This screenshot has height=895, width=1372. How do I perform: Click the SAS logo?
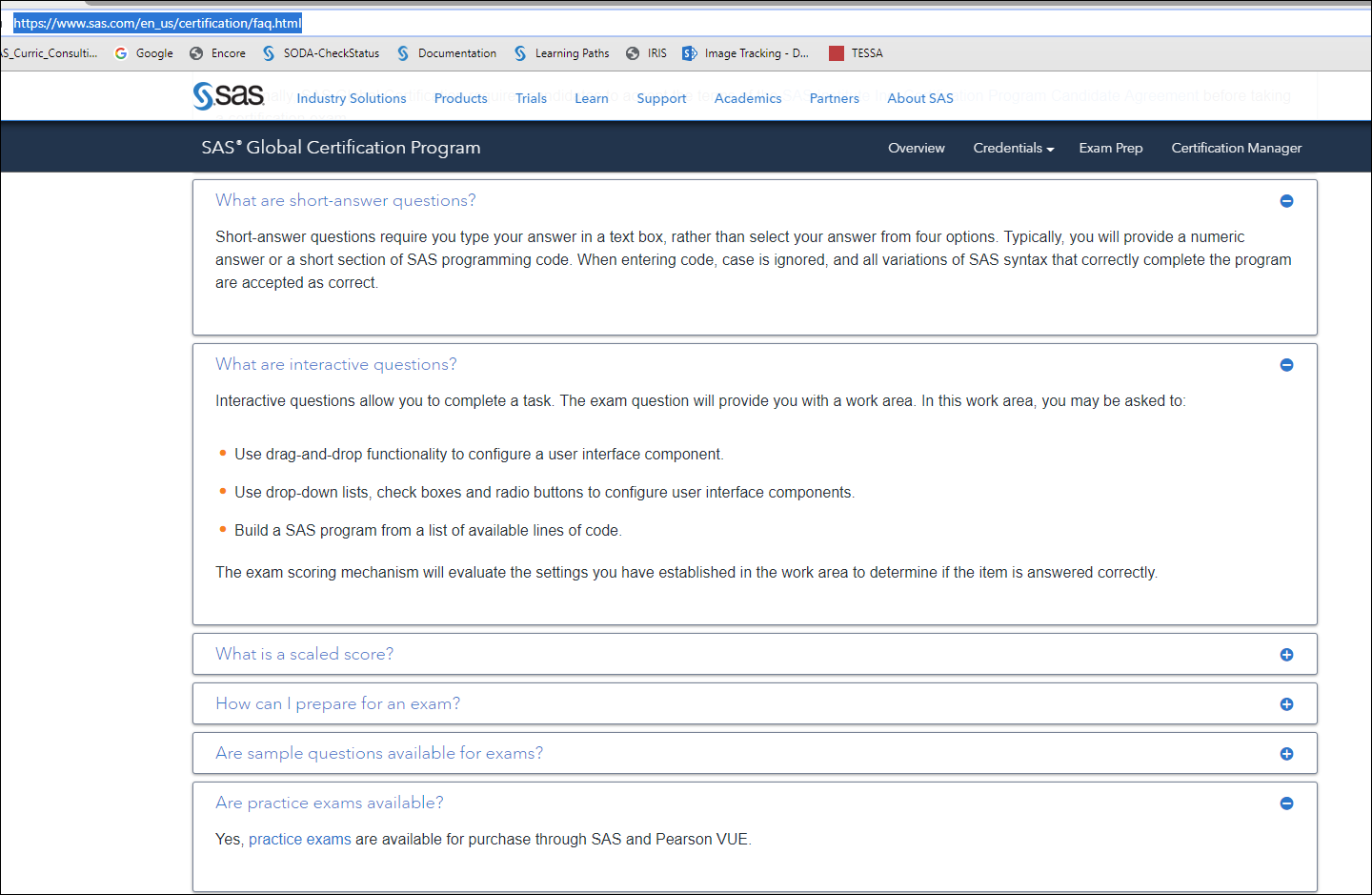[x=229, y=95]
